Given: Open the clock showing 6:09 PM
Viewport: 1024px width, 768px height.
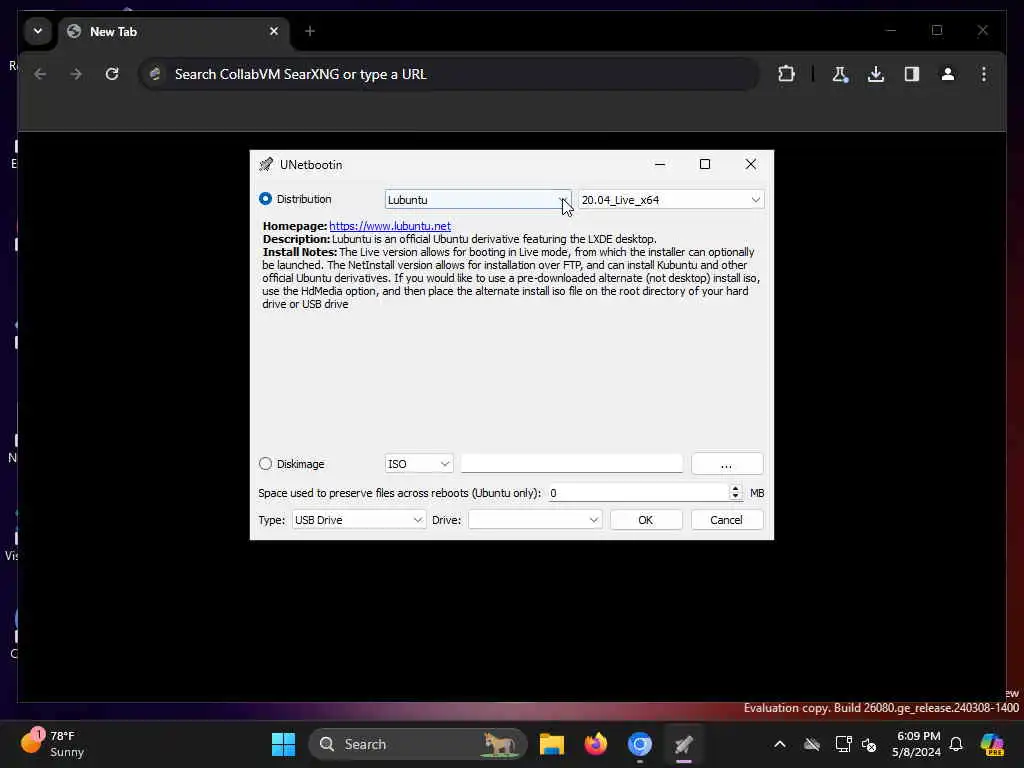Looking at the screenshot, I should (918, 744).
